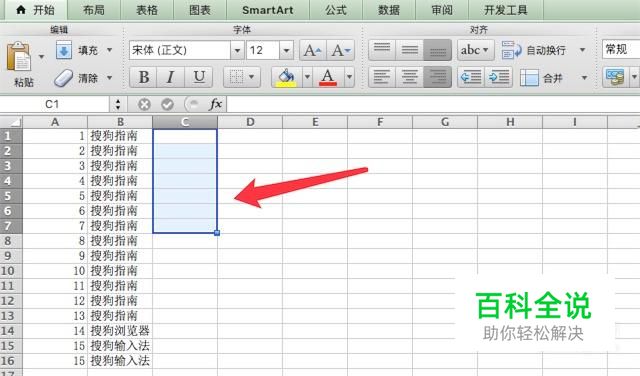This screenshot has height=376, width=640.
Task: Switch to the 审阅 (Review) tab
Action: tap(442, 10)
